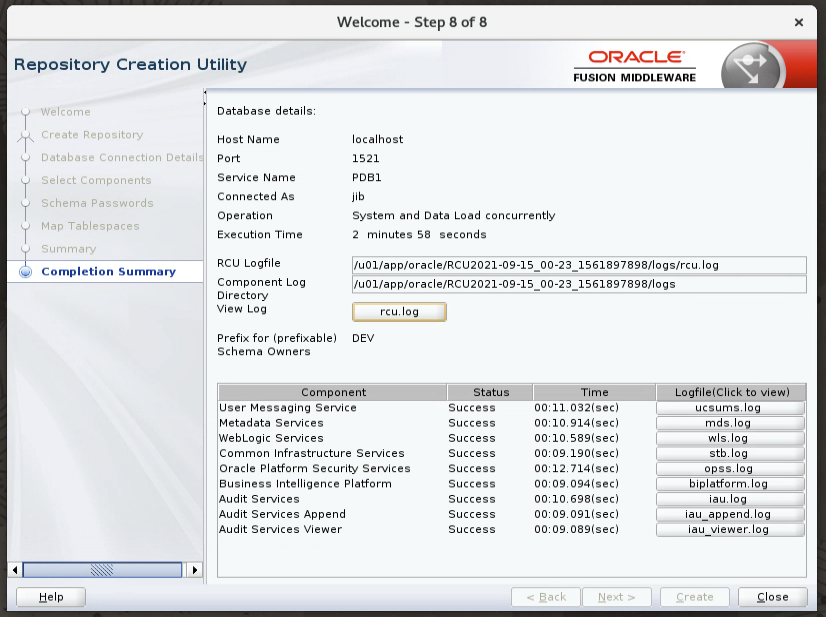
Task: Click the service name value PDB1
Action: [367, 178]
